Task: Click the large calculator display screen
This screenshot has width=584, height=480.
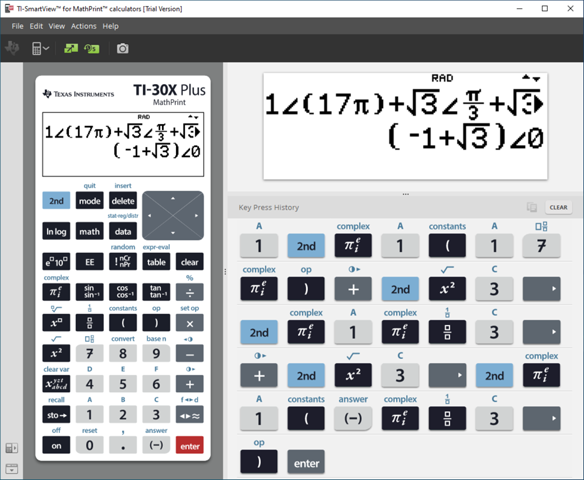Action: 405,126
